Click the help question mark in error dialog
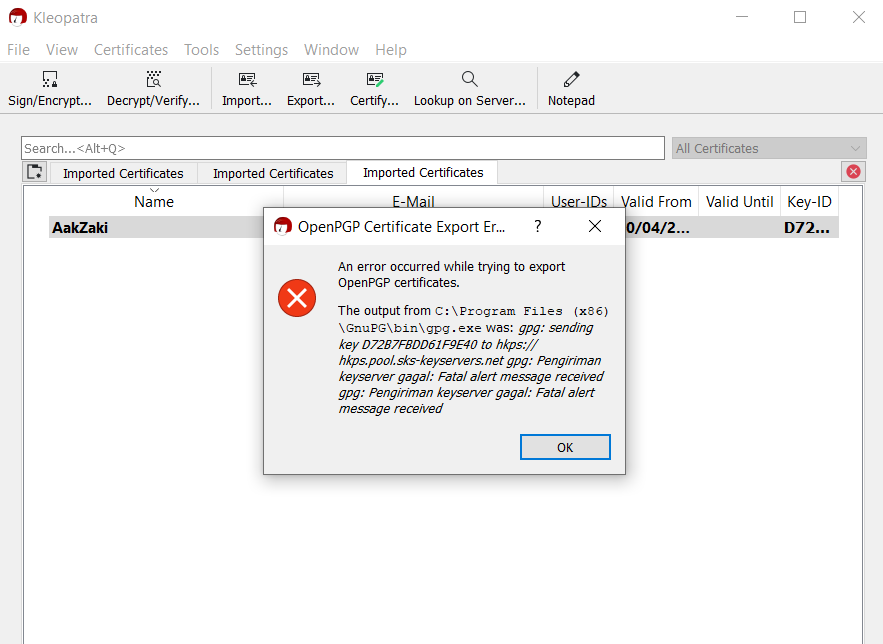 coord(538,226)
